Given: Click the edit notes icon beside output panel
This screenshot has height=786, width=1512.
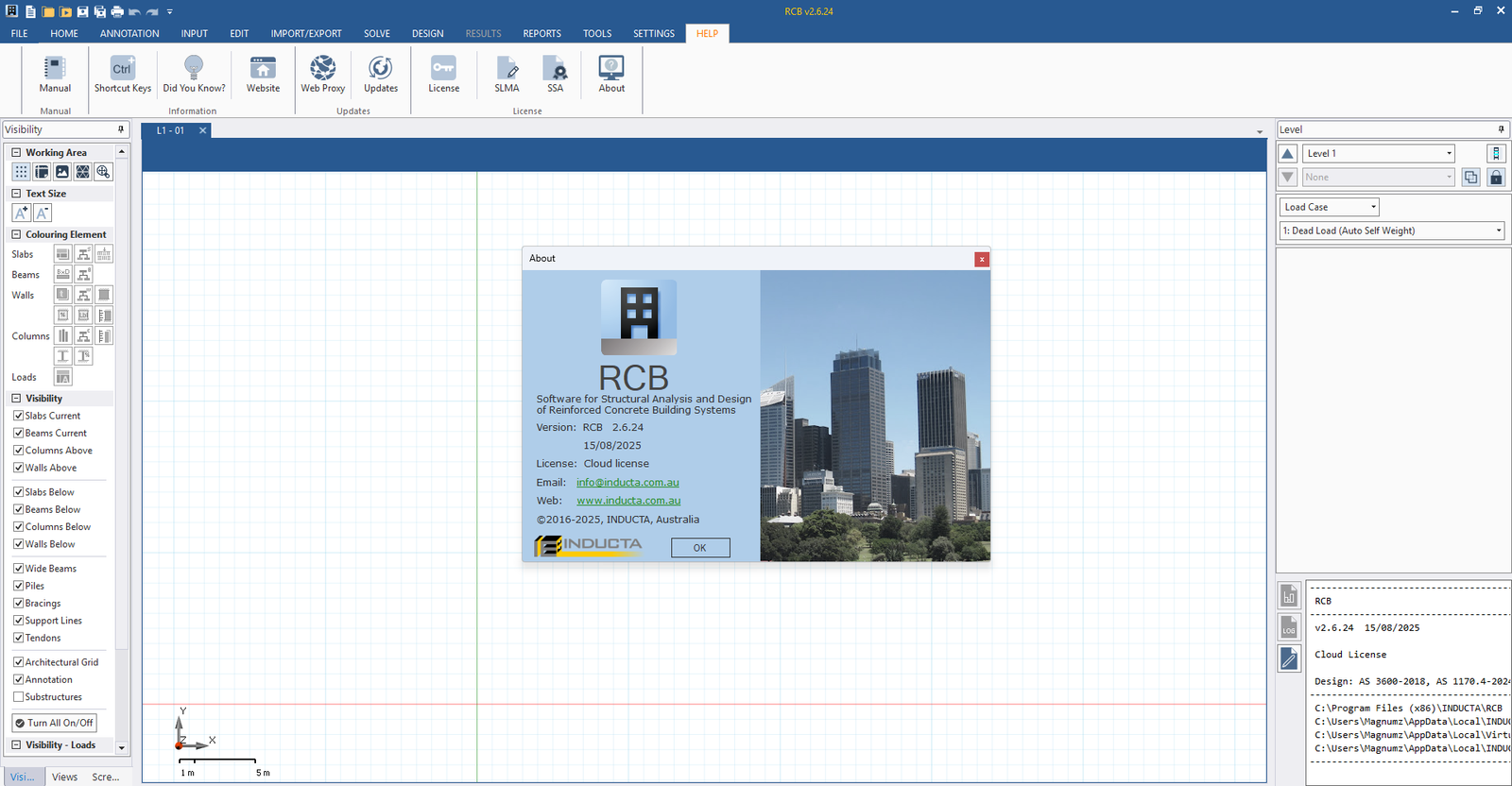Looking at the screenshot, I should (x=1289, y=658).
